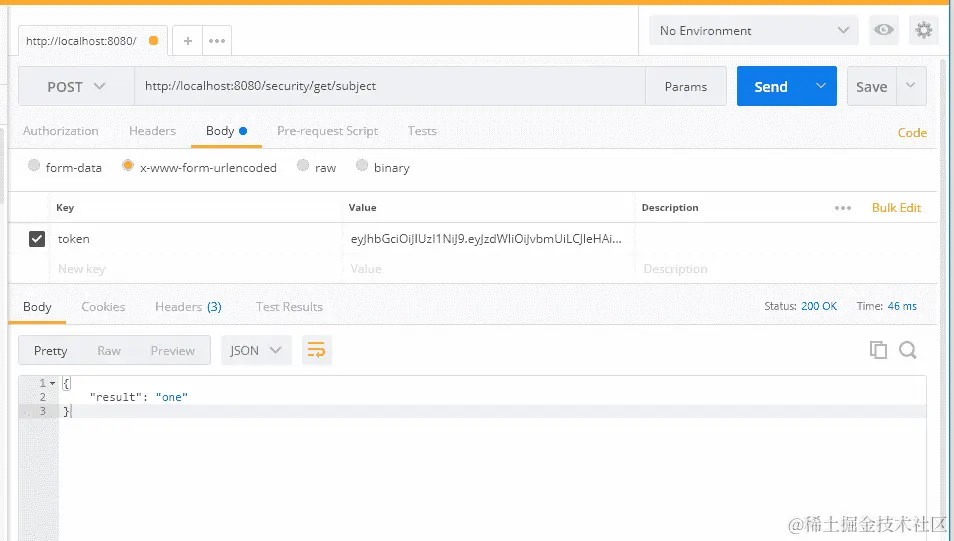This screenshot has width=954, height=541.
Task: Open the JSON format dropdown
Action: [256, 350]
